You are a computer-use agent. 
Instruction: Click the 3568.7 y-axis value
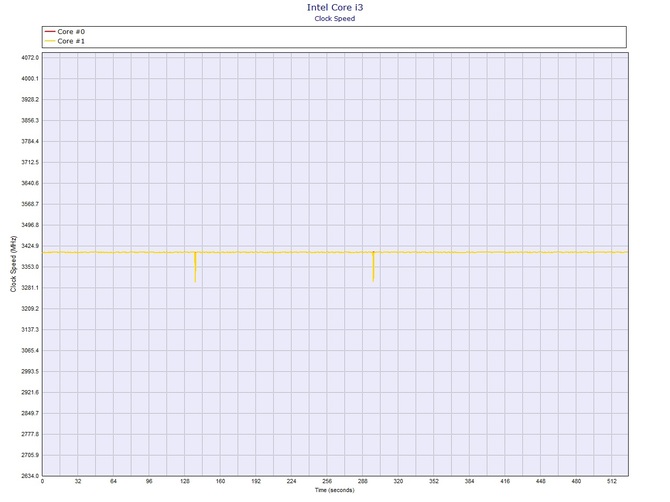point(30,204)
